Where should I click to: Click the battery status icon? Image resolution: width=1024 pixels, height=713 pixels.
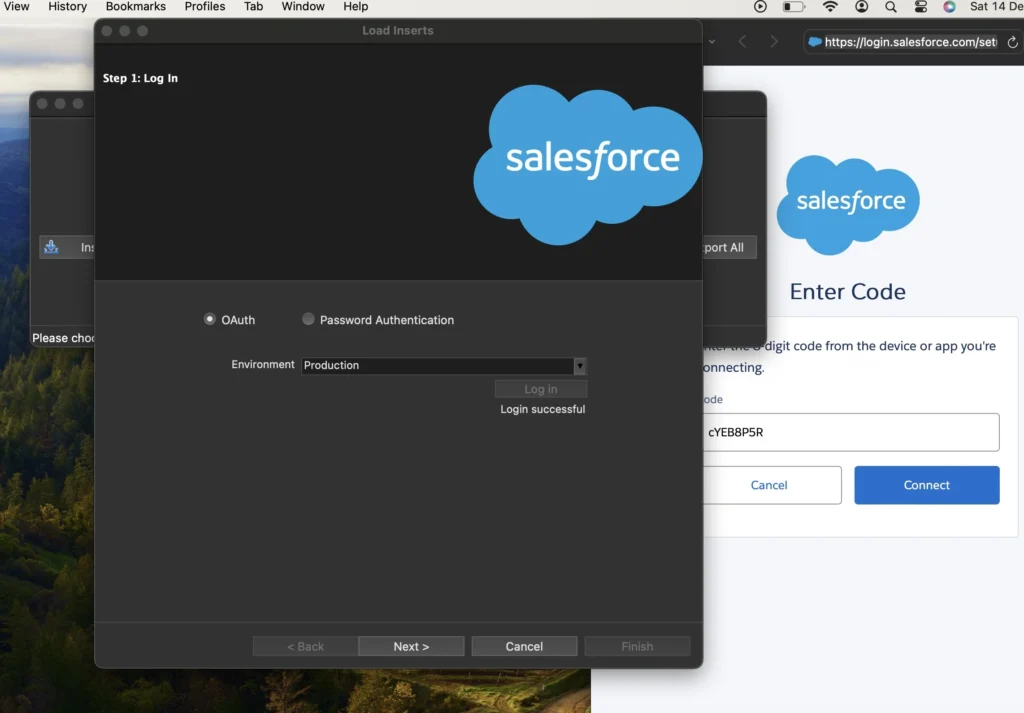794,7
